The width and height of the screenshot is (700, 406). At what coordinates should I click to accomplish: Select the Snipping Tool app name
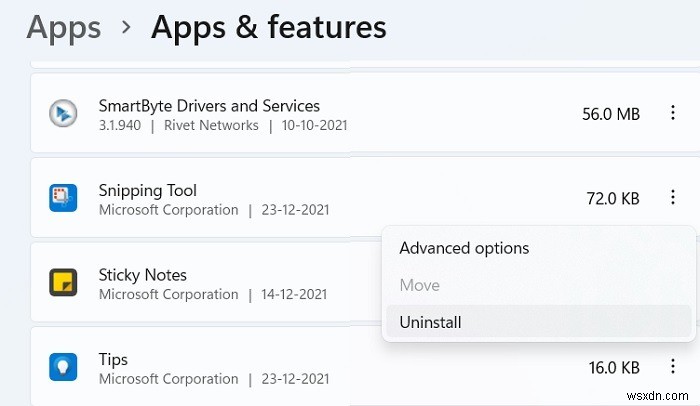tap(148, 191)
